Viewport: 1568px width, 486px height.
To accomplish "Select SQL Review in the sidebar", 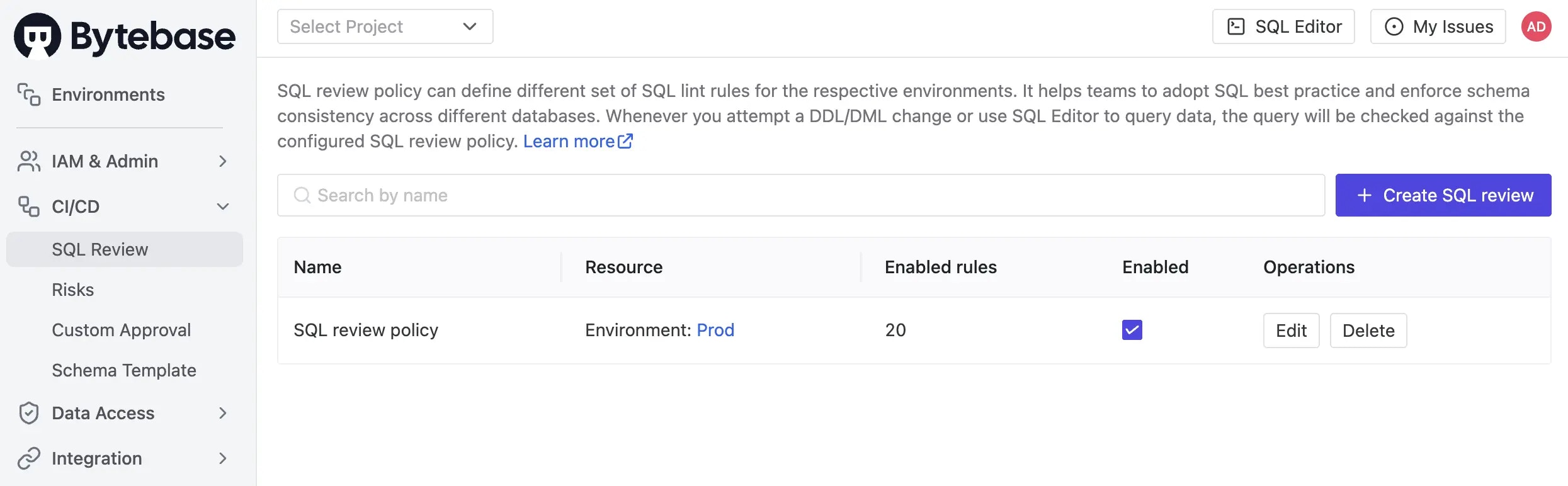I will pyautogui.click(x=125, y=249).
